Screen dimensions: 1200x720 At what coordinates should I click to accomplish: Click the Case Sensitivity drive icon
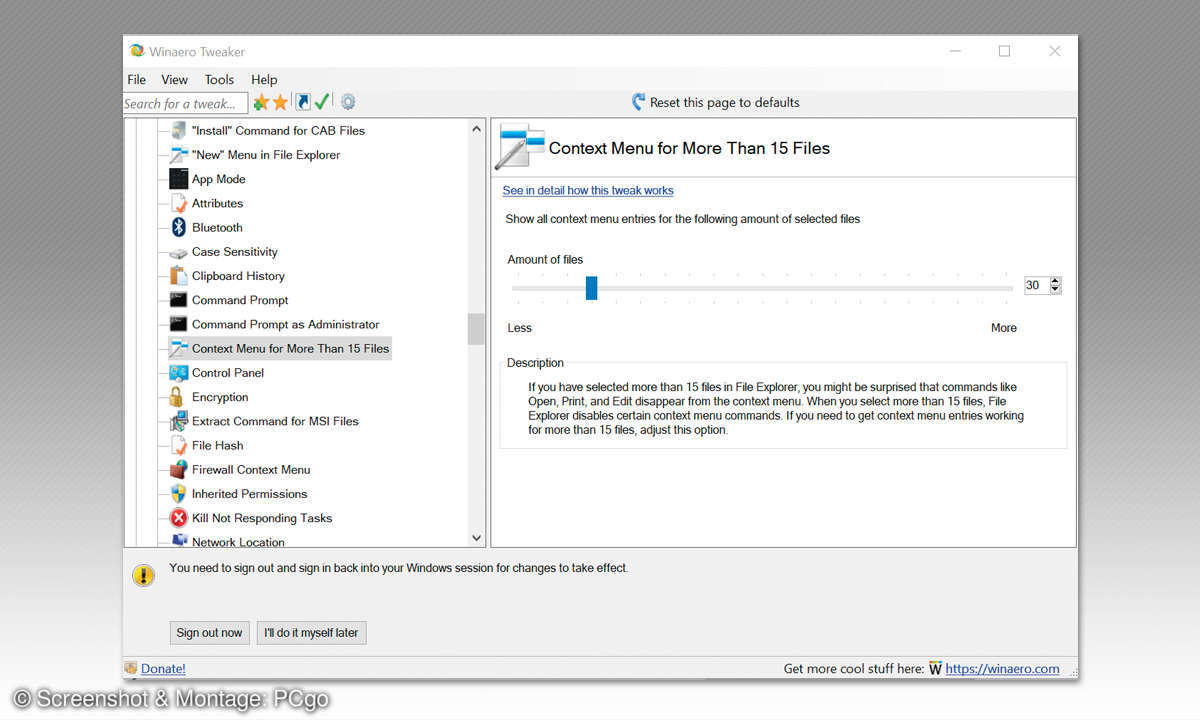[178, 252]
